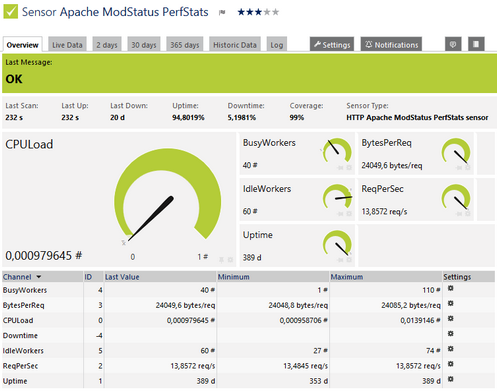Click "HTTP Apache ModStatus PerfStats sensor" type text
The width and height of the screenshot is (497, 391).
point(417,117)
